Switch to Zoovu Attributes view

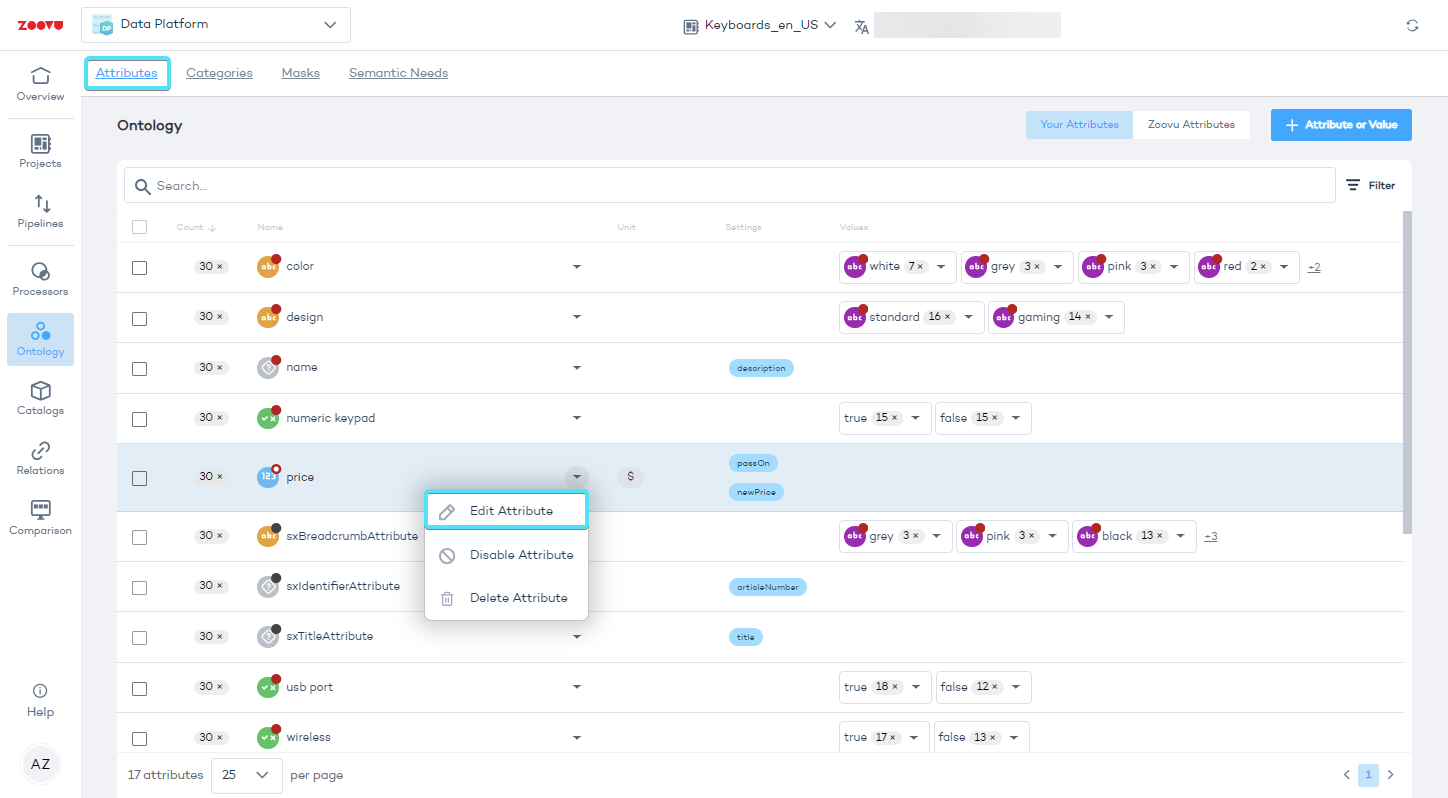1191,125
